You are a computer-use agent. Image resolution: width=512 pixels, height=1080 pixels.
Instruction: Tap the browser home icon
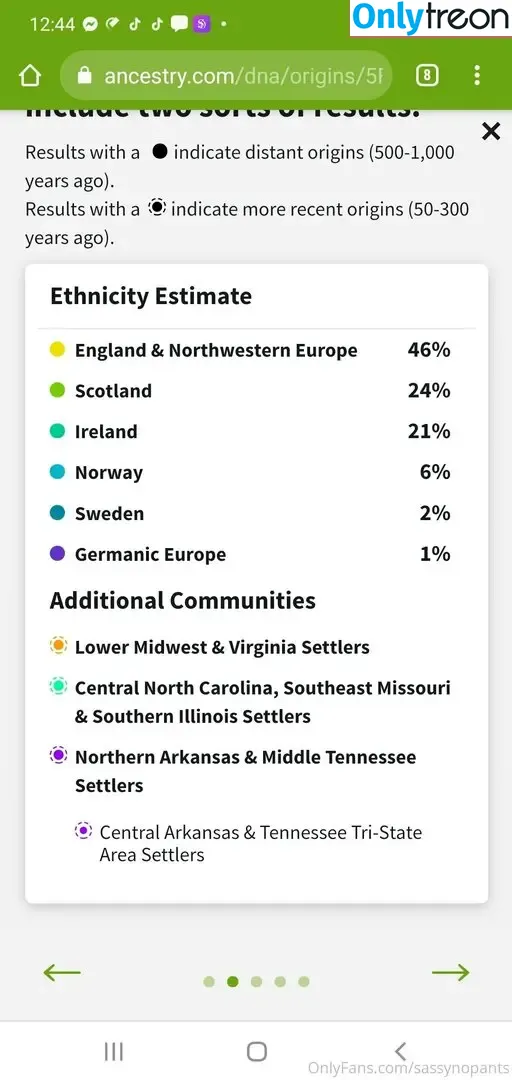(x=30, y=76)
